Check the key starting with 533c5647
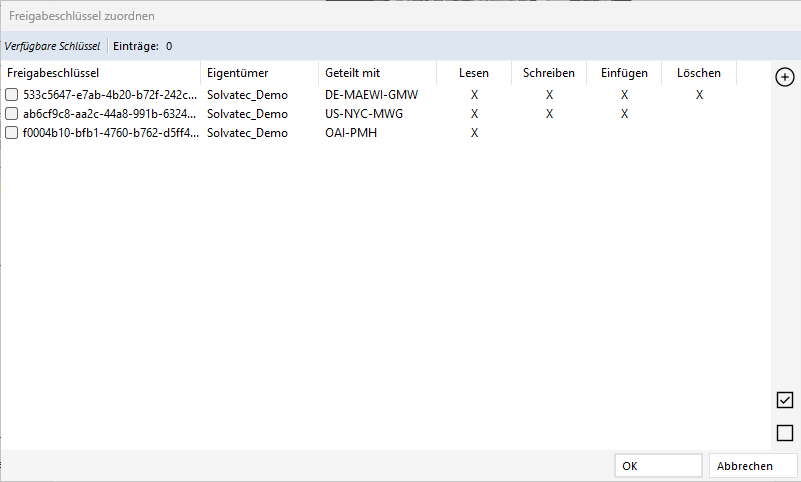This screenshot has width=801, height=482. pyautogui.click(x=12, y=95)
